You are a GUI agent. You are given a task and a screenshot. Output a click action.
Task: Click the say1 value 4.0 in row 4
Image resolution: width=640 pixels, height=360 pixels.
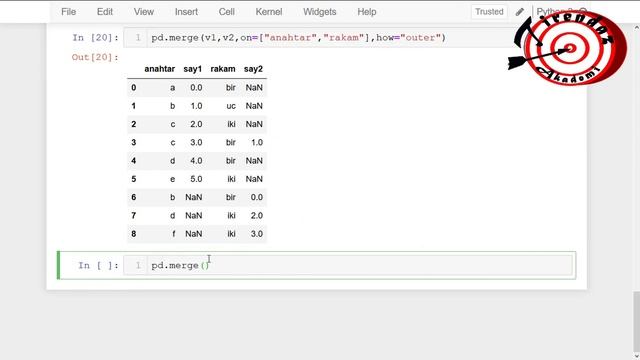click(196, 161)
